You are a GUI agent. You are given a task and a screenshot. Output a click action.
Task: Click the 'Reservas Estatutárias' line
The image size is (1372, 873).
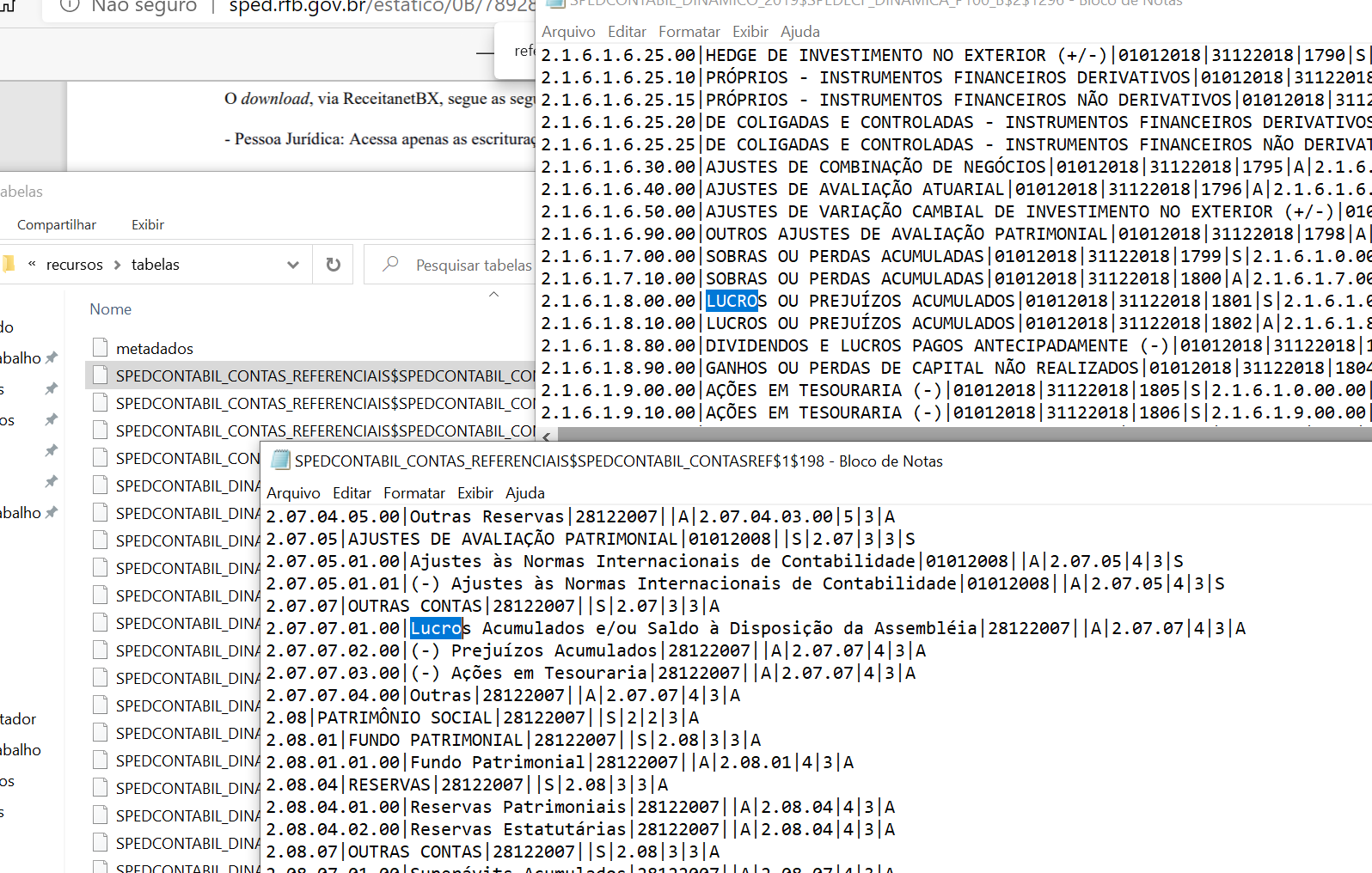581,829
